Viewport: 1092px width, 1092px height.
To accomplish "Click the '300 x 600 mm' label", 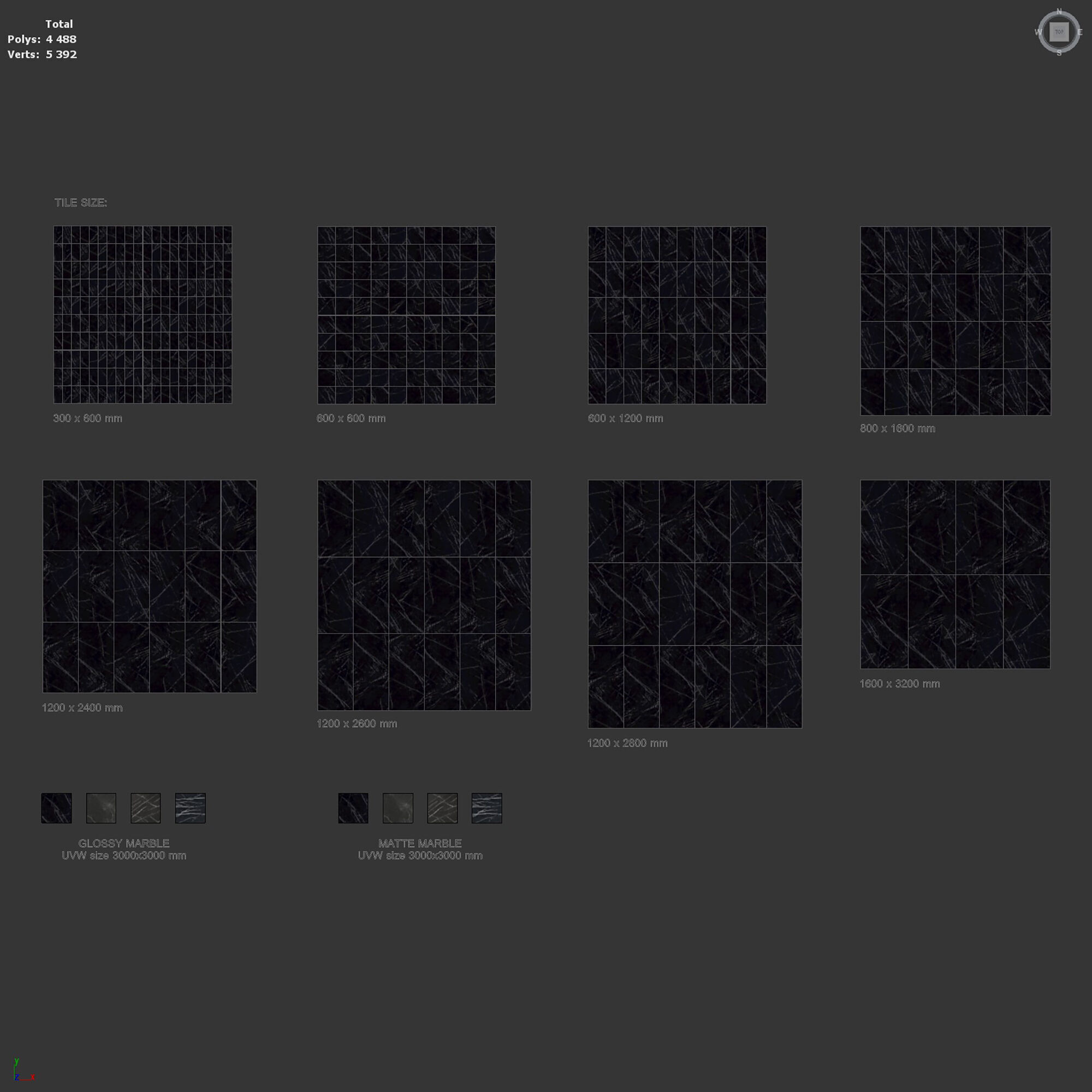I will pos(87,418).
